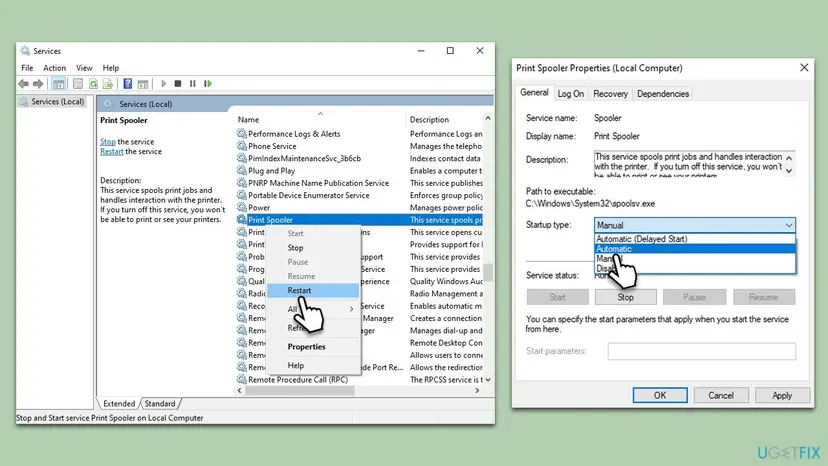Click gear icon beside Power service
This screenshot has height=466, width=828.
point(241,207)
